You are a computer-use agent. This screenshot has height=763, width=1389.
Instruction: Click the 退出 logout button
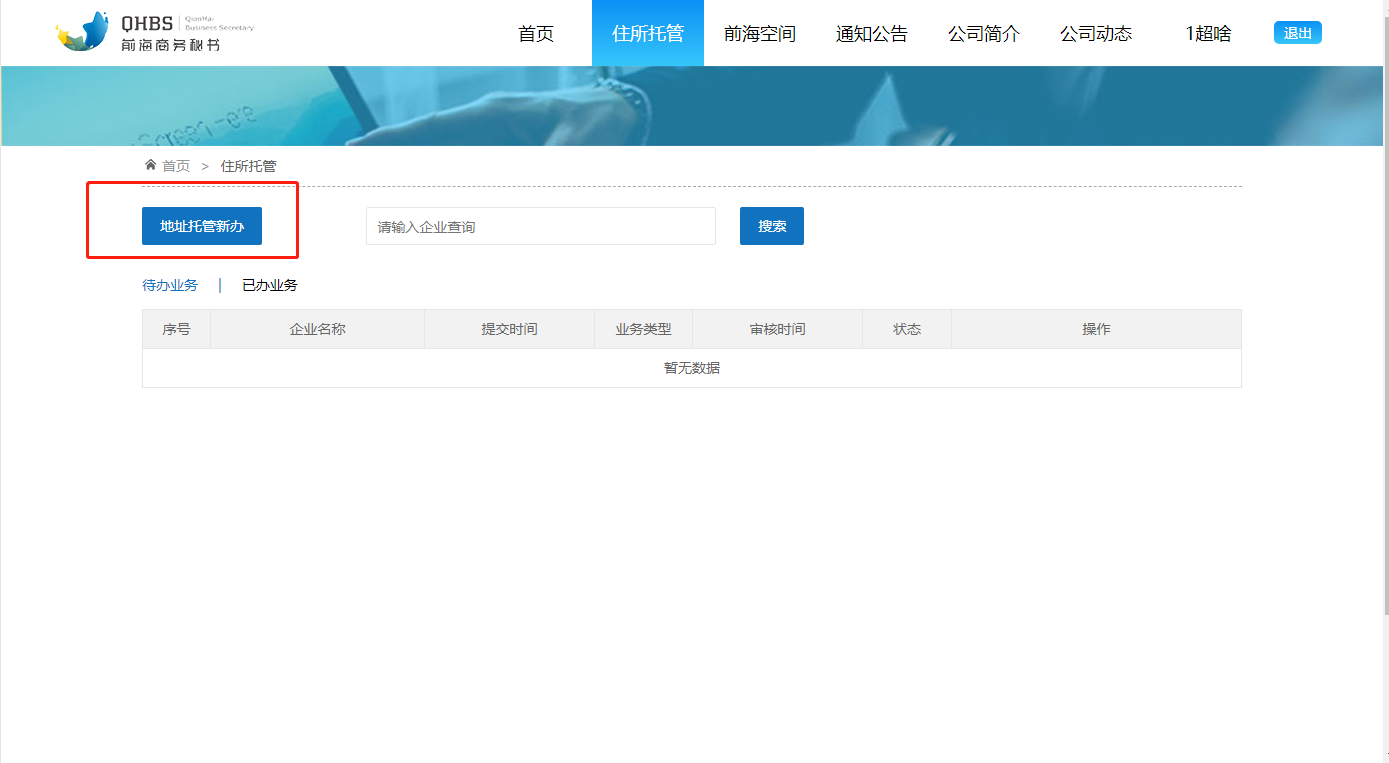coord(1297,31)
